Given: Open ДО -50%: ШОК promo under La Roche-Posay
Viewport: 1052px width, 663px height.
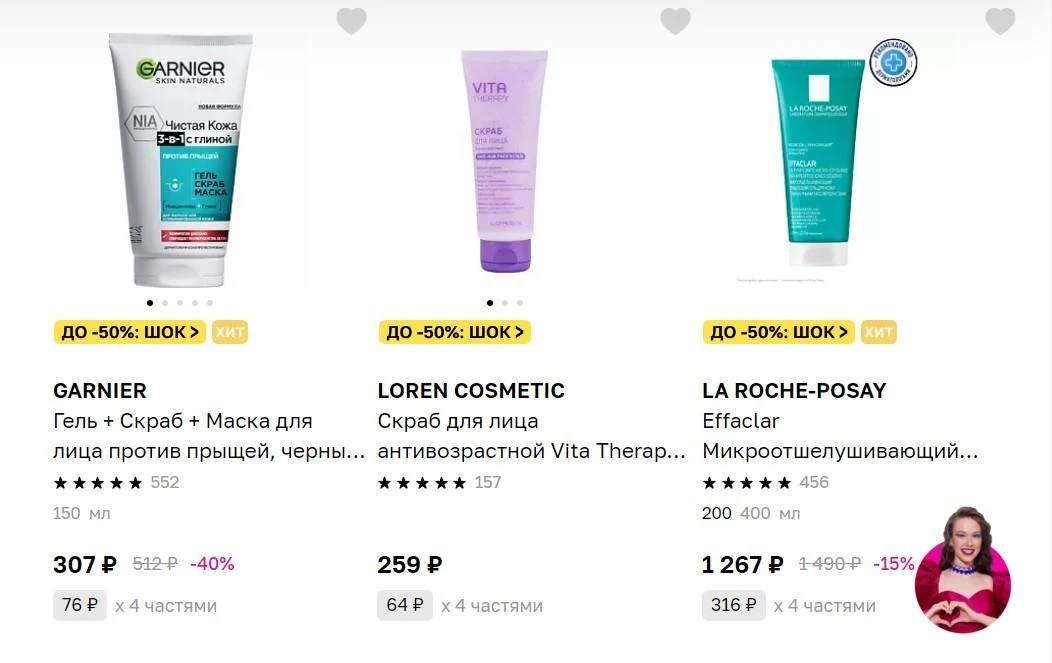Looking at the screenshot, I should 779,332.
